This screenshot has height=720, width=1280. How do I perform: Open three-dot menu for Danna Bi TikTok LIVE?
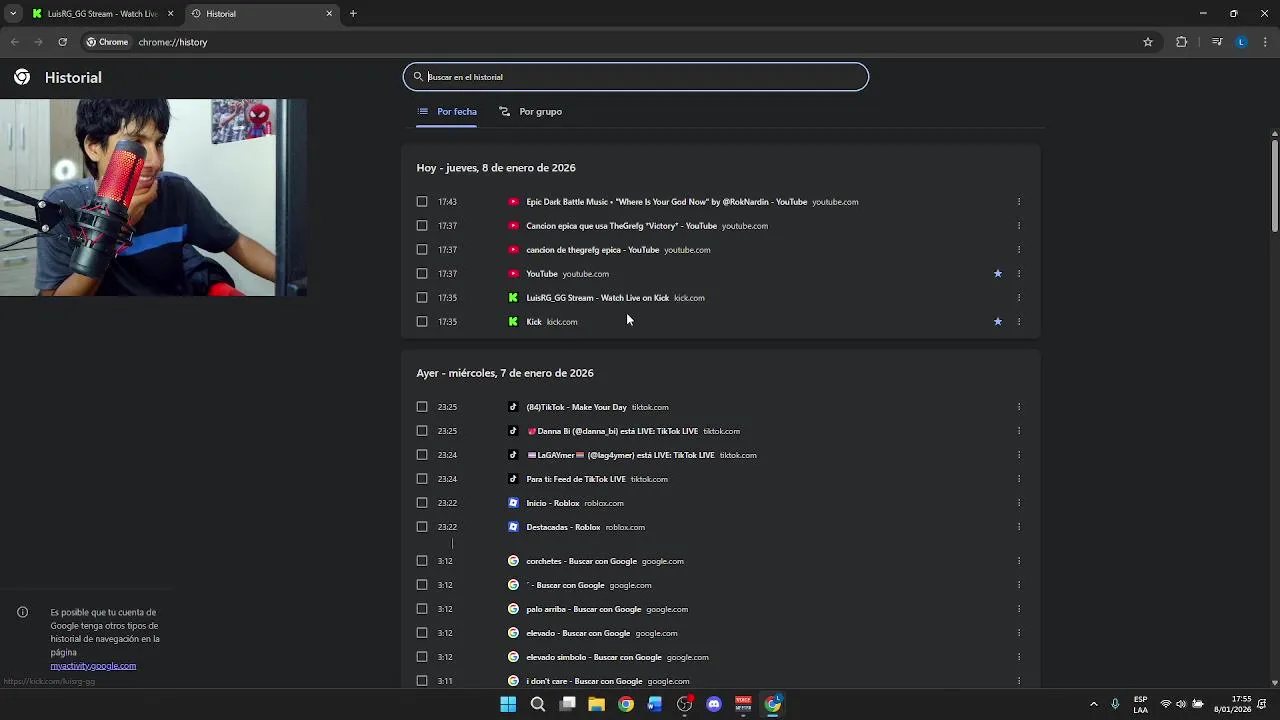click(1019, 431)
